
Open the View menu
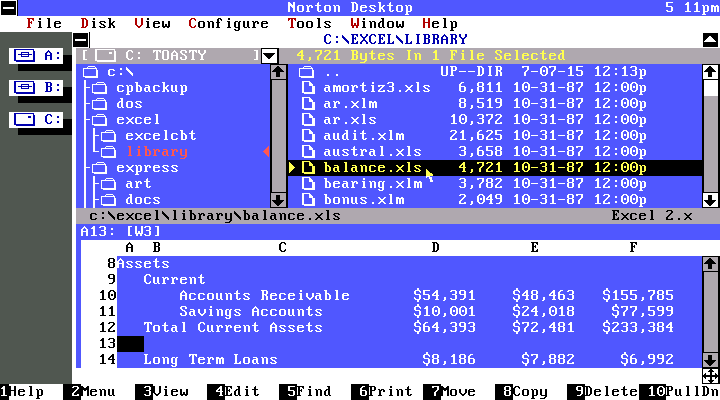(x=152, y=23)
